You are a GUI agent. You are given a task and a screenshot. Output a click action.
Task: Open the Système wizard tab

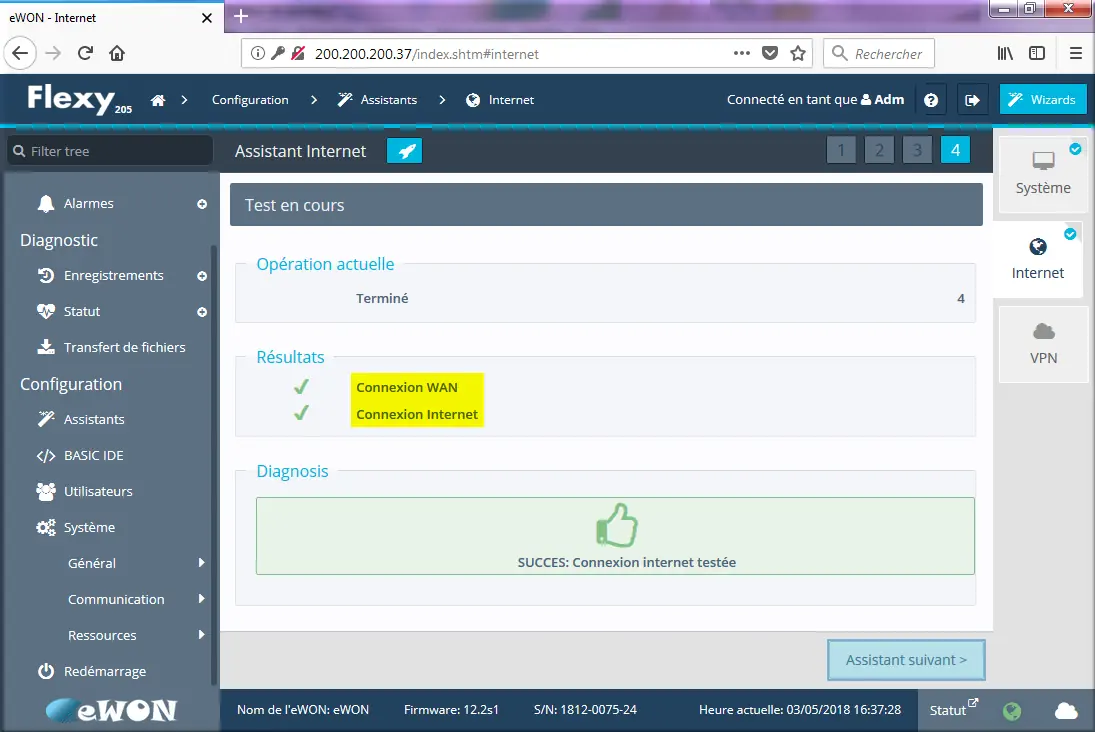click(x=1043, y=174)
